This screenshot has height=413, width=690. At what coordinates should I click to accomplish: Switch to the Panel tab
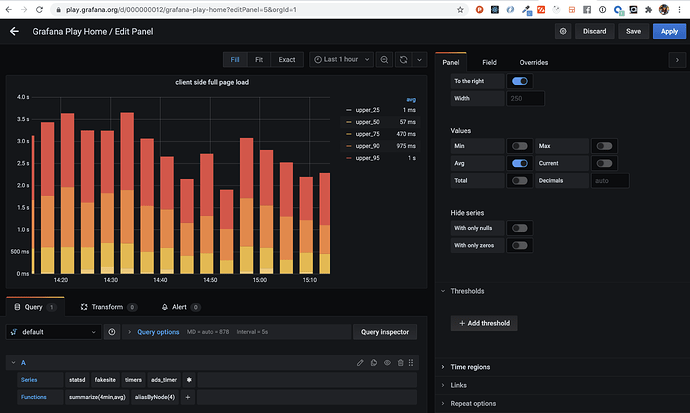[x=451, y=62]
